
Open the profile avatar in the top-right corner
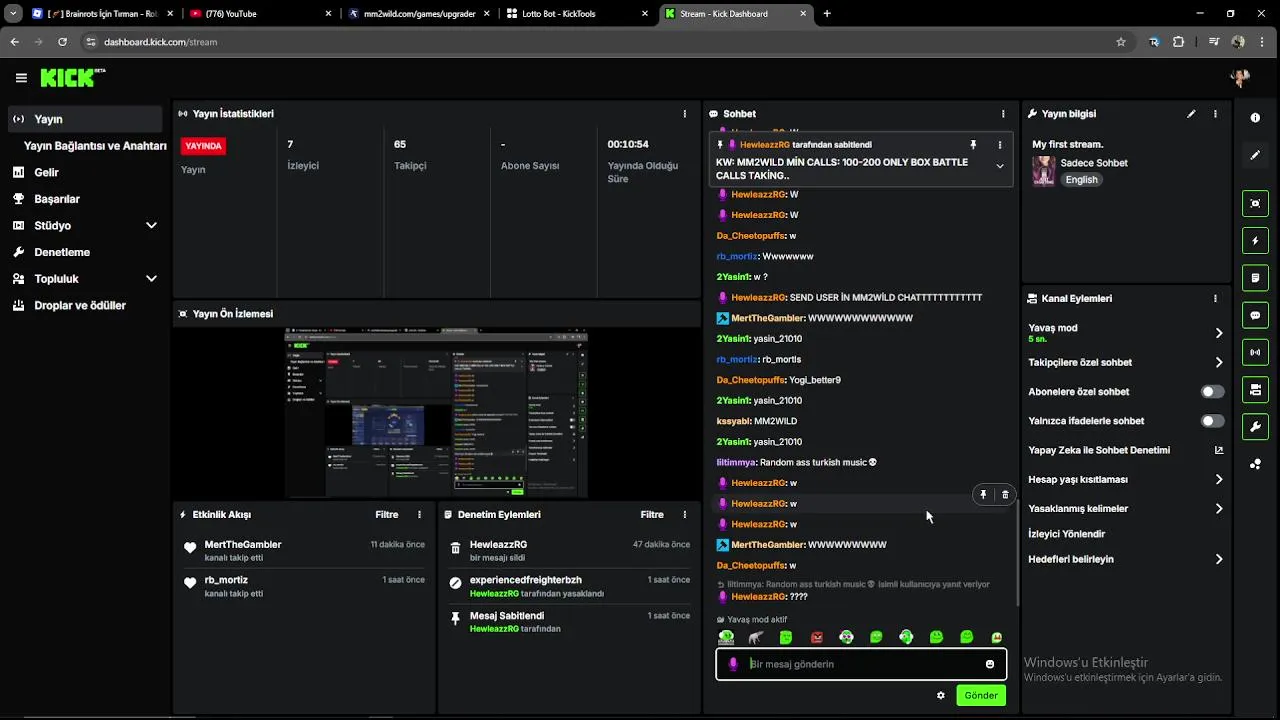click(1240, 78)
